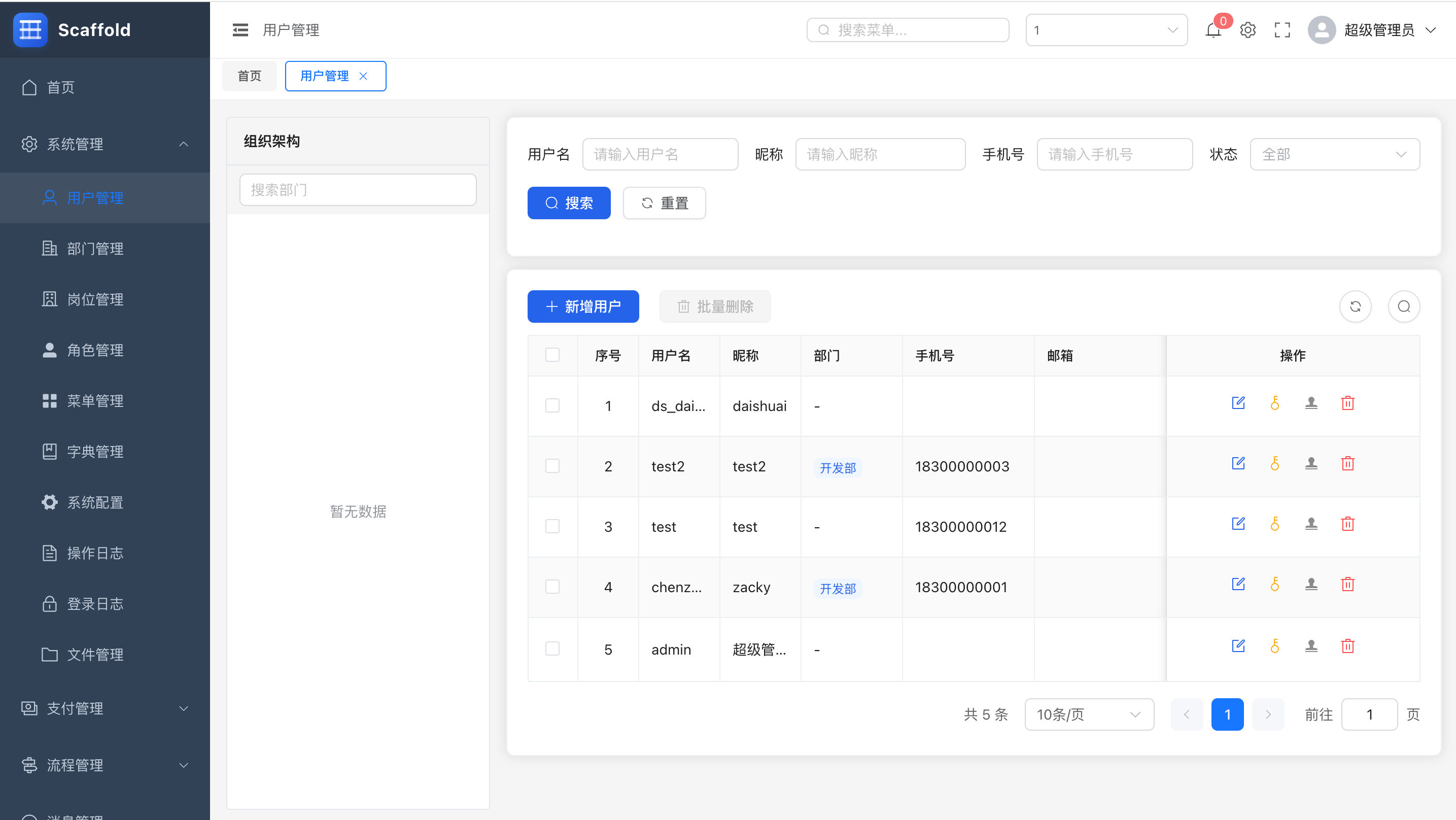1456x820 pixels.
Task: Delete user test2 trash icon
Action: click(x=1348, y=464)
